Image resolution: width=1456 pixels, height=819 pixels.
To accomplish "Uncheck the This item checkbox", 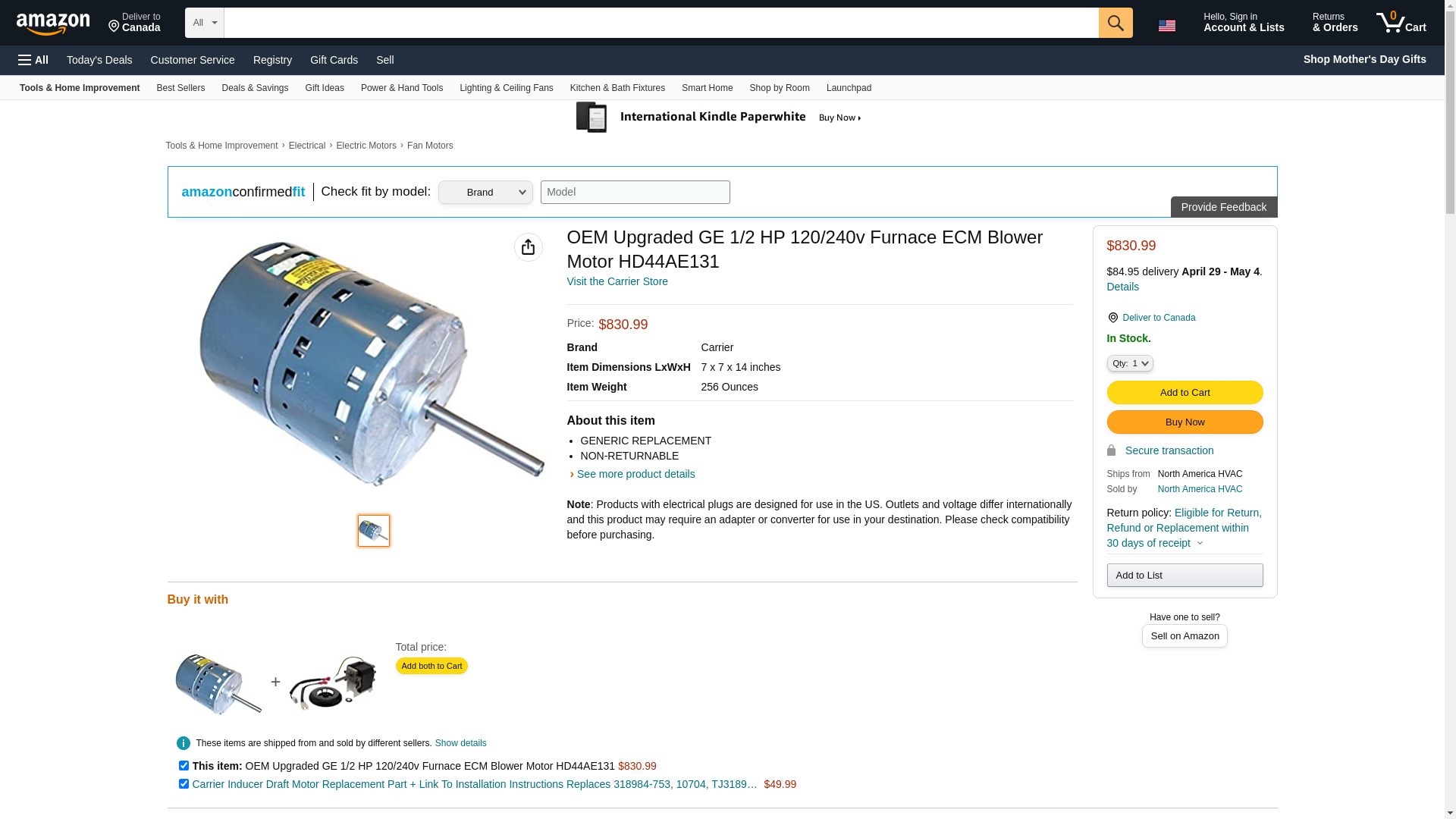I will point(184,766).
